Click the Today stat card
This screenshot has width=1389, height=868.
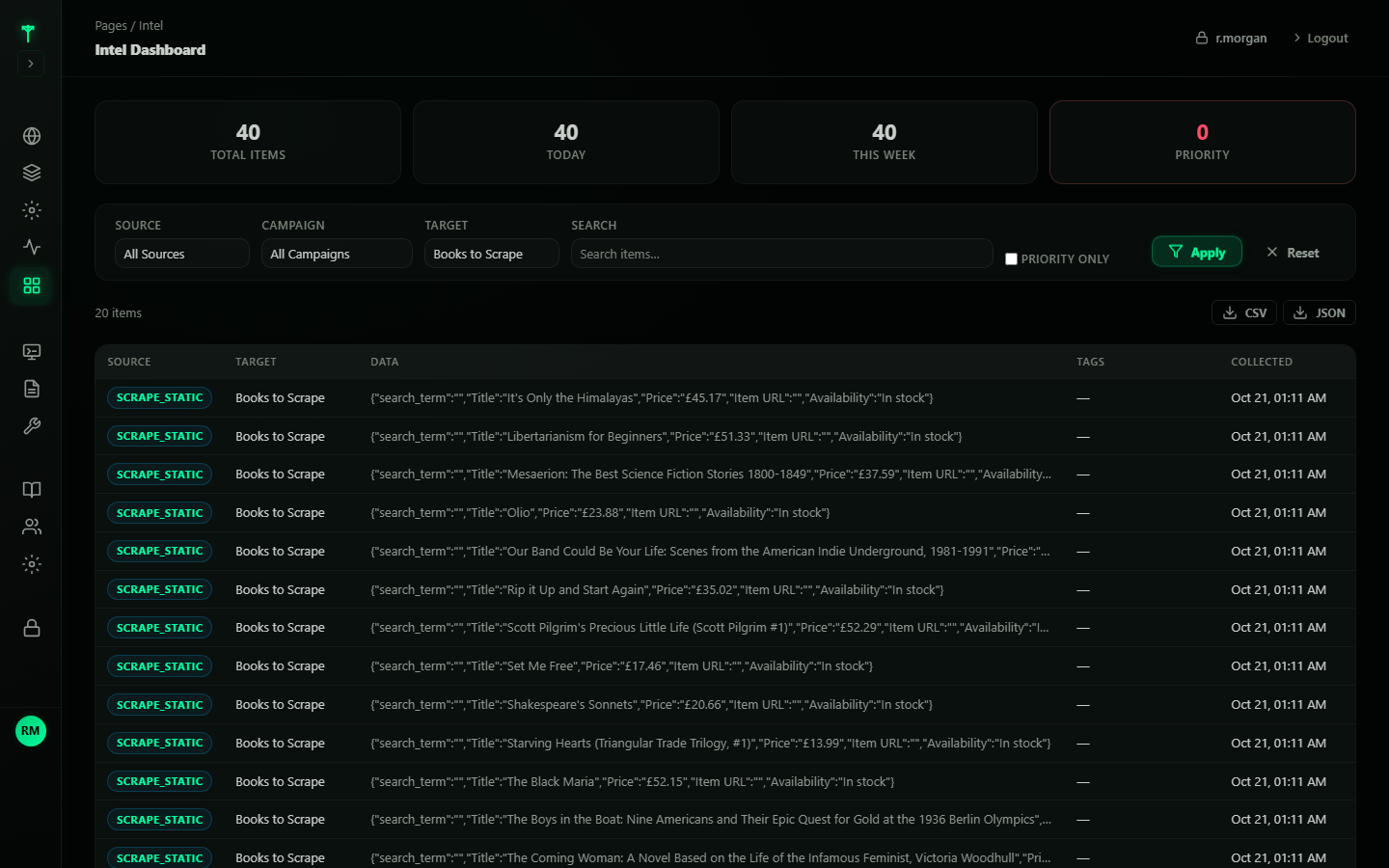point(566,142)
